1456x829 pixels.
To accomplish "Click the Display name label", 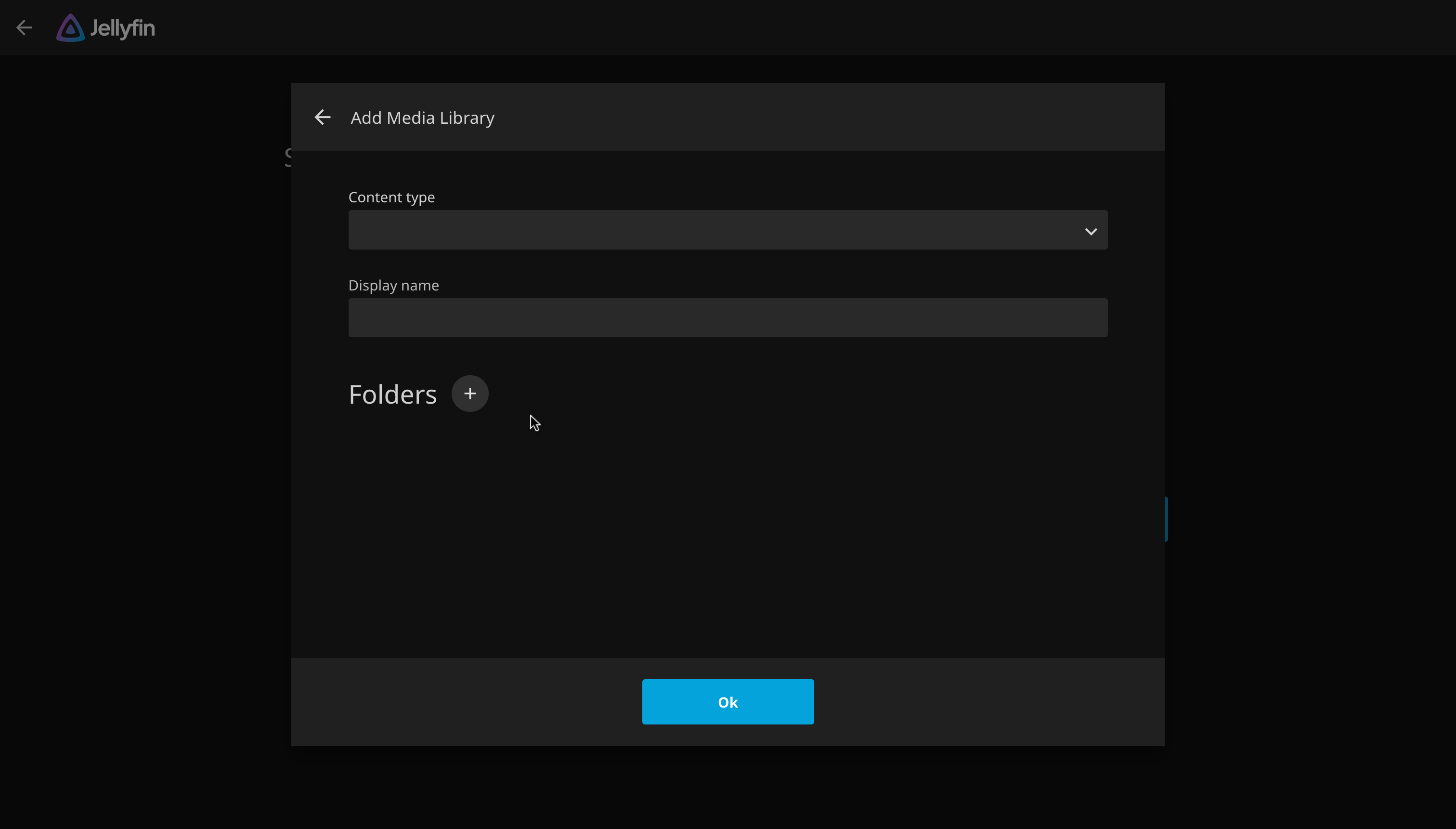I will click(393, 285).
